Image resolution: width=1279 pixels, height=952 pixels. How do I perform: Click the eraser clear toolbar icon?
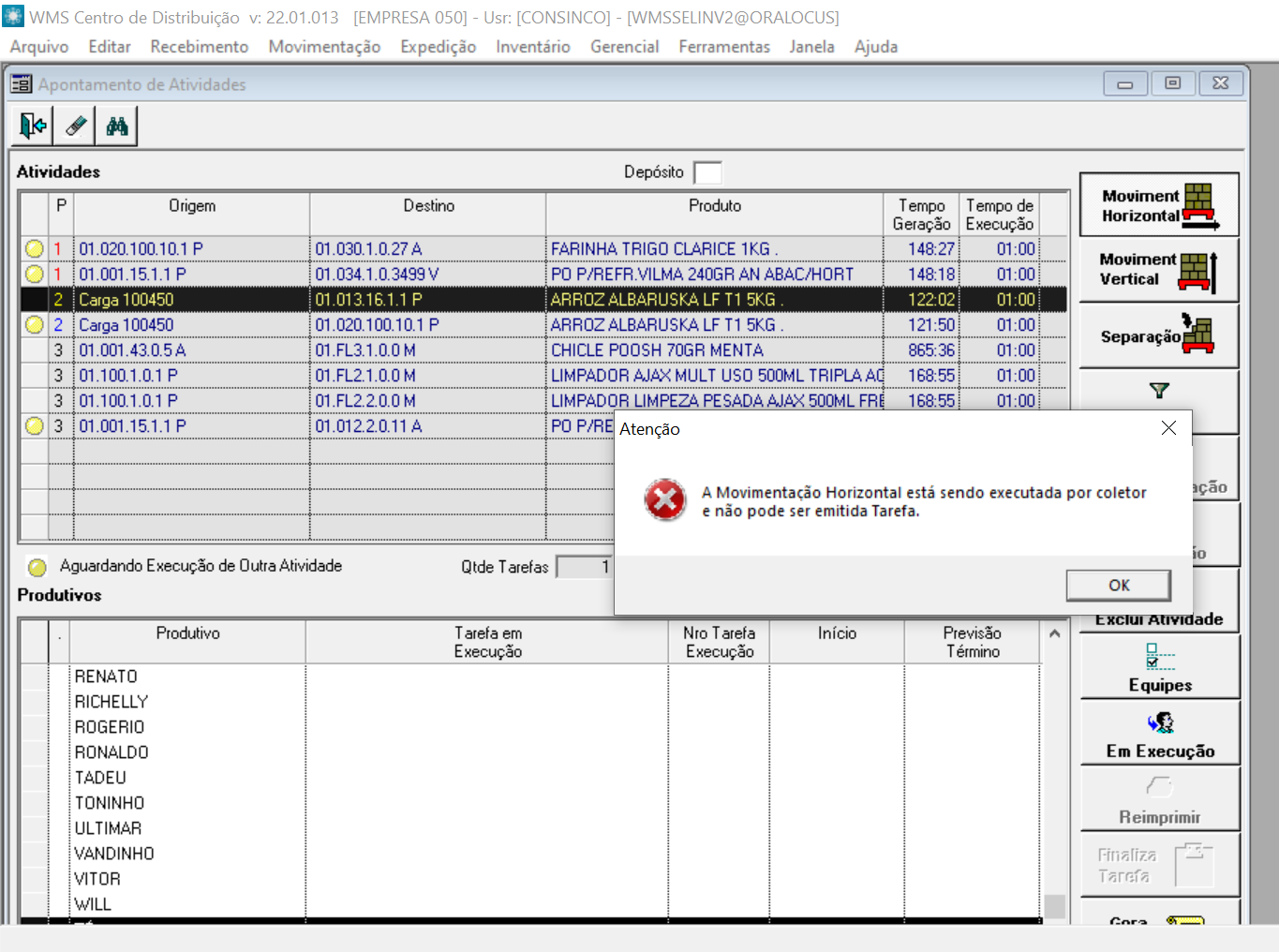tap(75, 126)
